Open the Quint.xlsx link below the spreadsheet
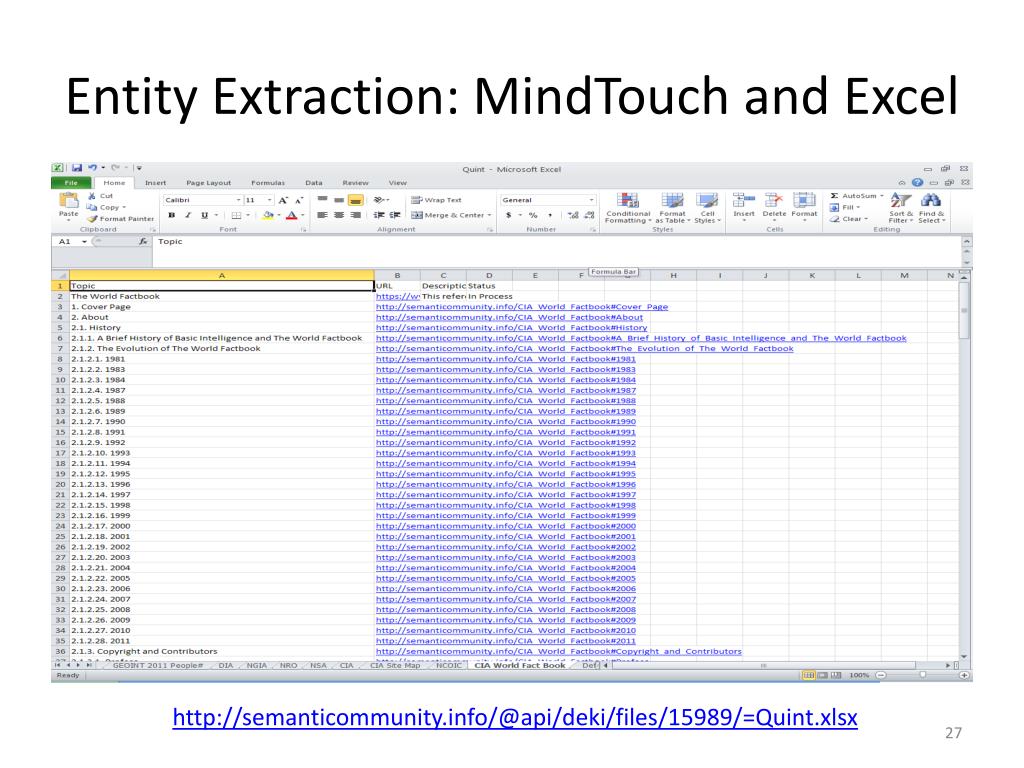1024x768 pixels. 515,717
